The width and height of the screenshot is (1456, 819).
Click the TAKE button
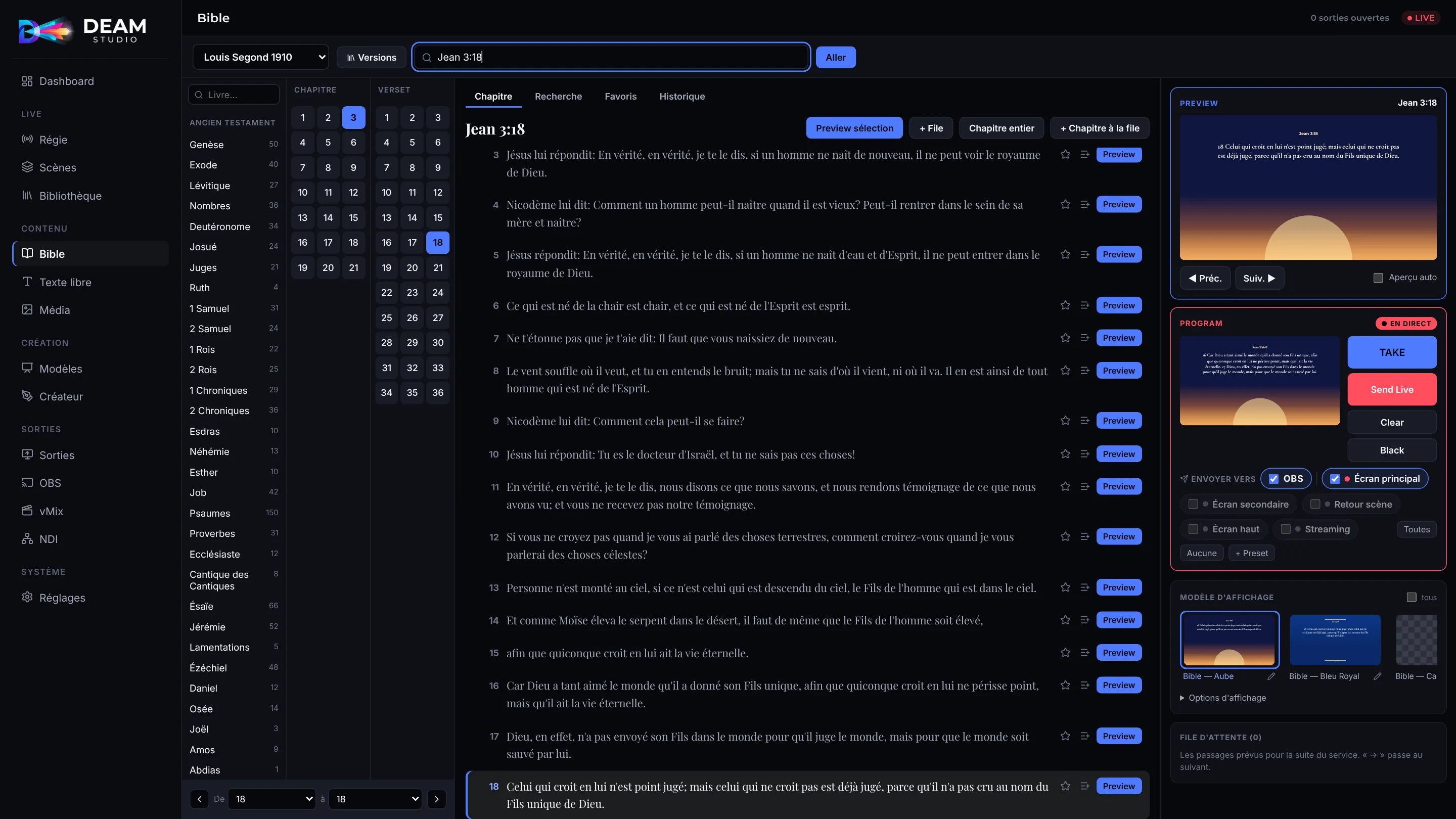point(1392,352)
